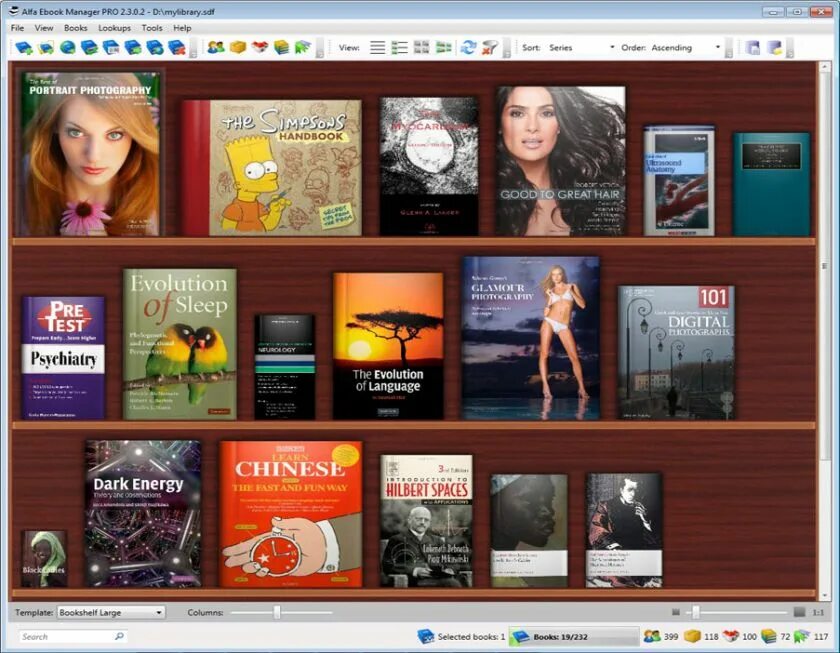Clear the filter using funnel icon

[x=490, y=48]
